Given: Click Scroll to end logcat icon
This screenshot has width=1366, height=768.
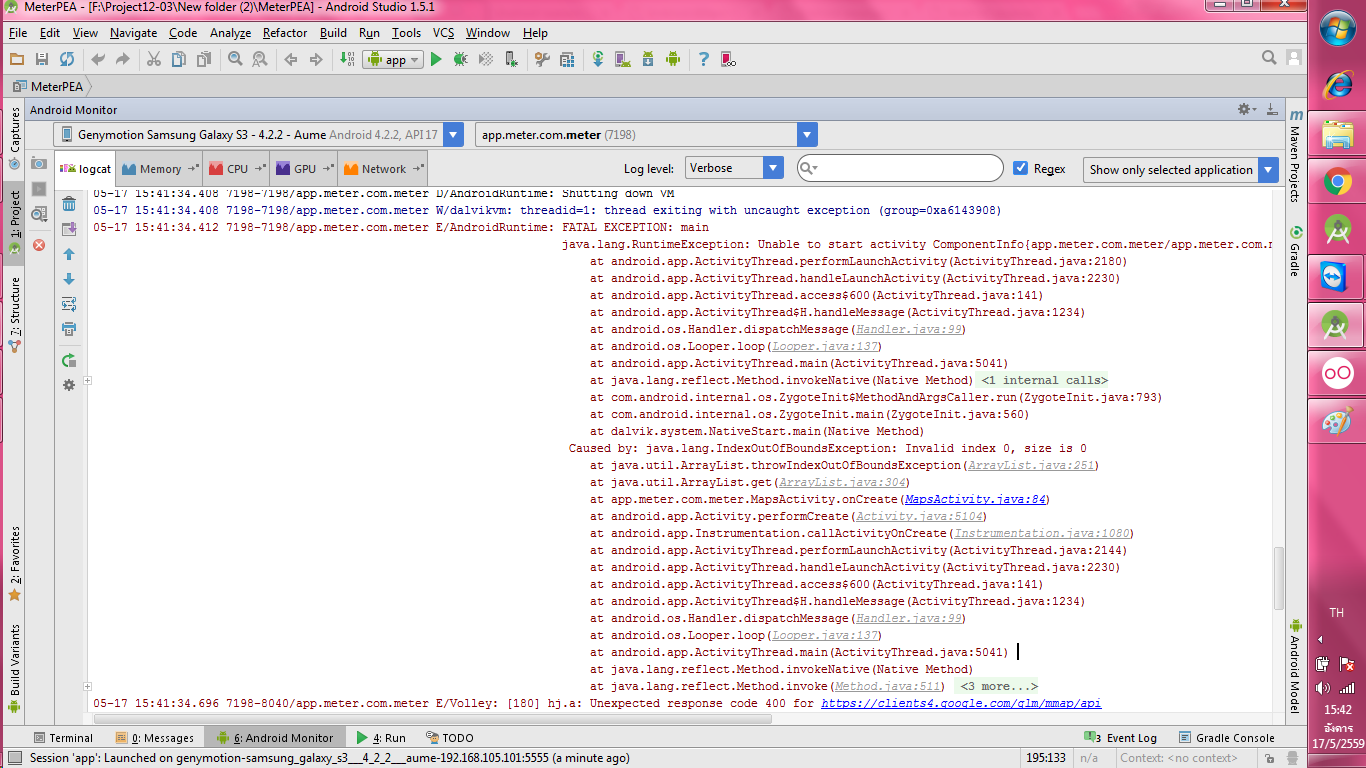Looking at the screenshot, I should click(69, 230).
